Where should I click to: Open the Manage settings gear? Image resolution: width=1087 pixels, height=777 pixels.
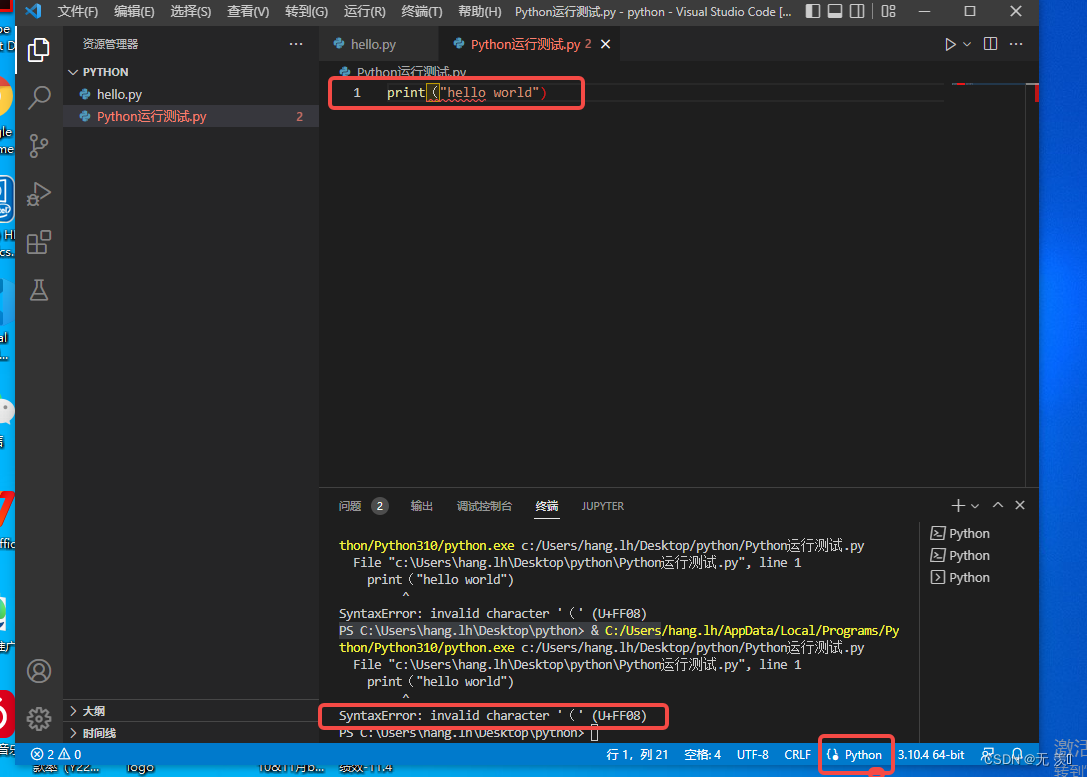(38, 718)
